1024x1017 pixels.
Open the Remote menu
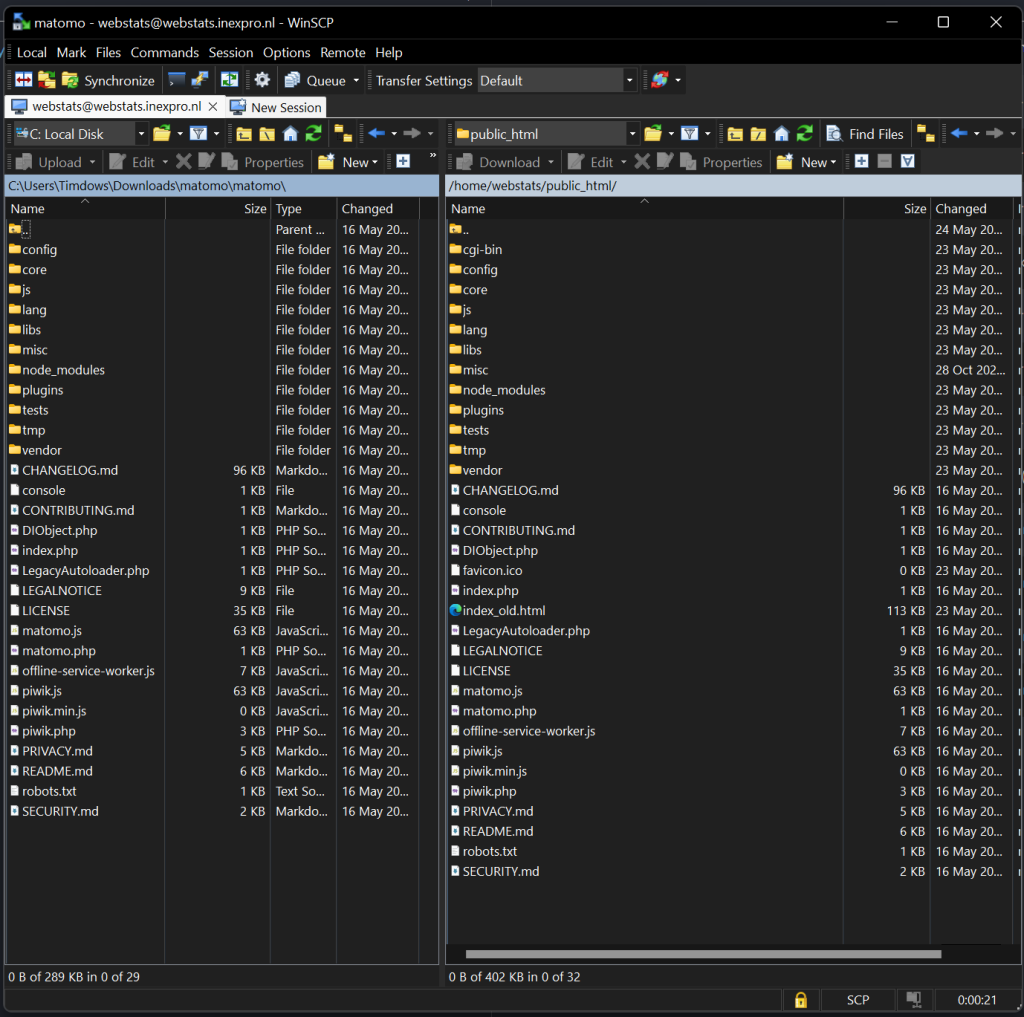pyautogui.click(x=342, y=52)
